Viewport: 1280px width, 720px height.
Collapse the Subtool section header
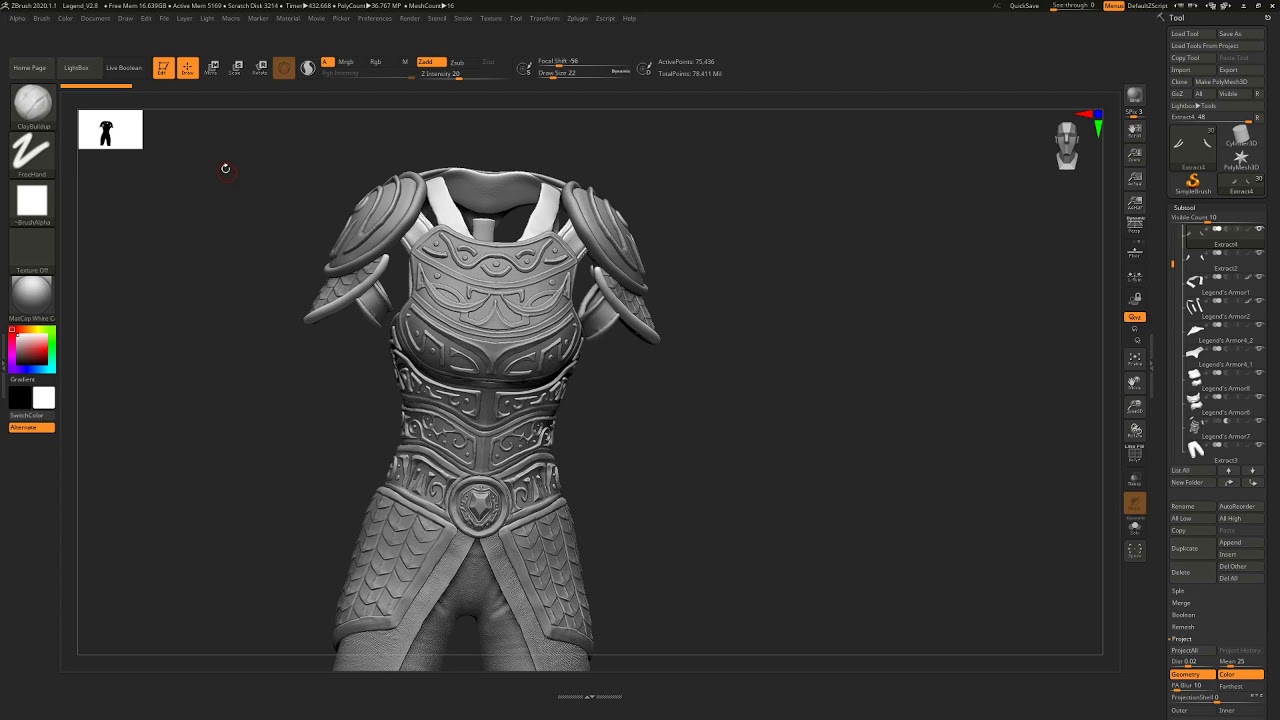[x=1184, y=208]
